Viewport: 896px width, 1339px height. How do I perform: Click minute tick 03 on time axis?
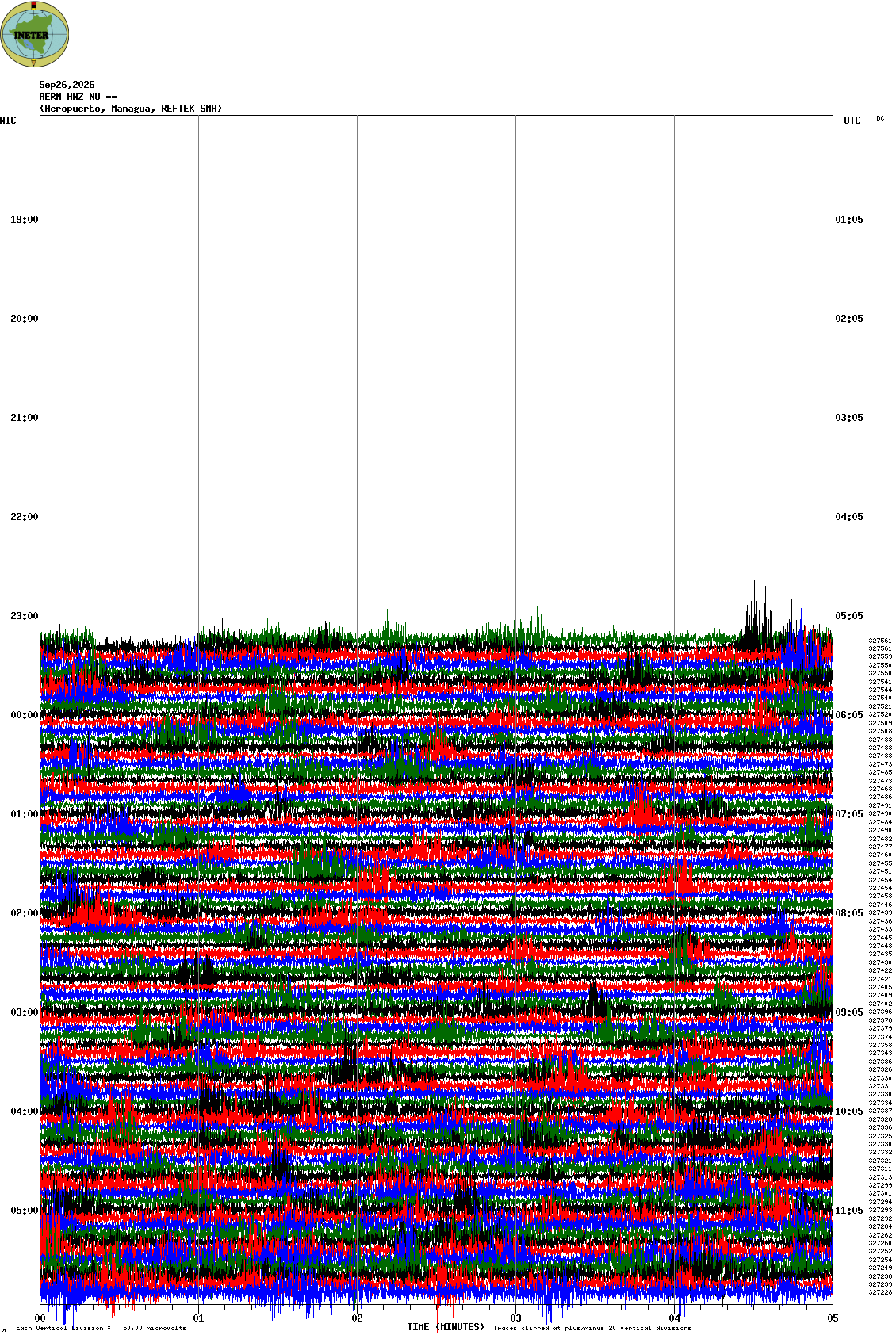tap(516, 1318)
